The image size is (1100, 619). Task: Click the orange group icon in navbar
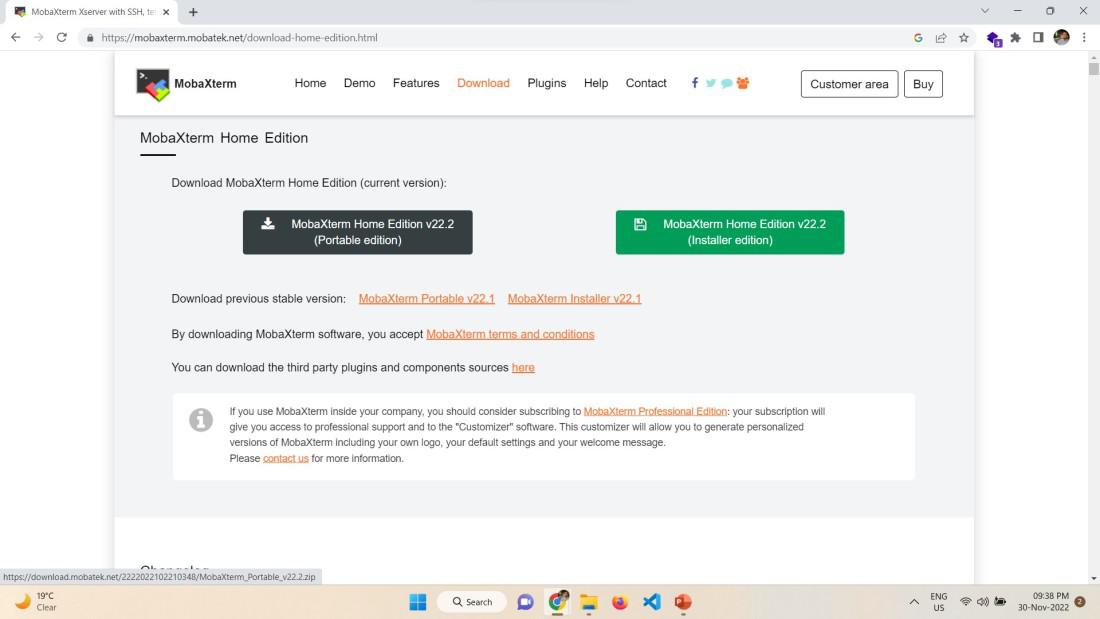click(743, 83)
